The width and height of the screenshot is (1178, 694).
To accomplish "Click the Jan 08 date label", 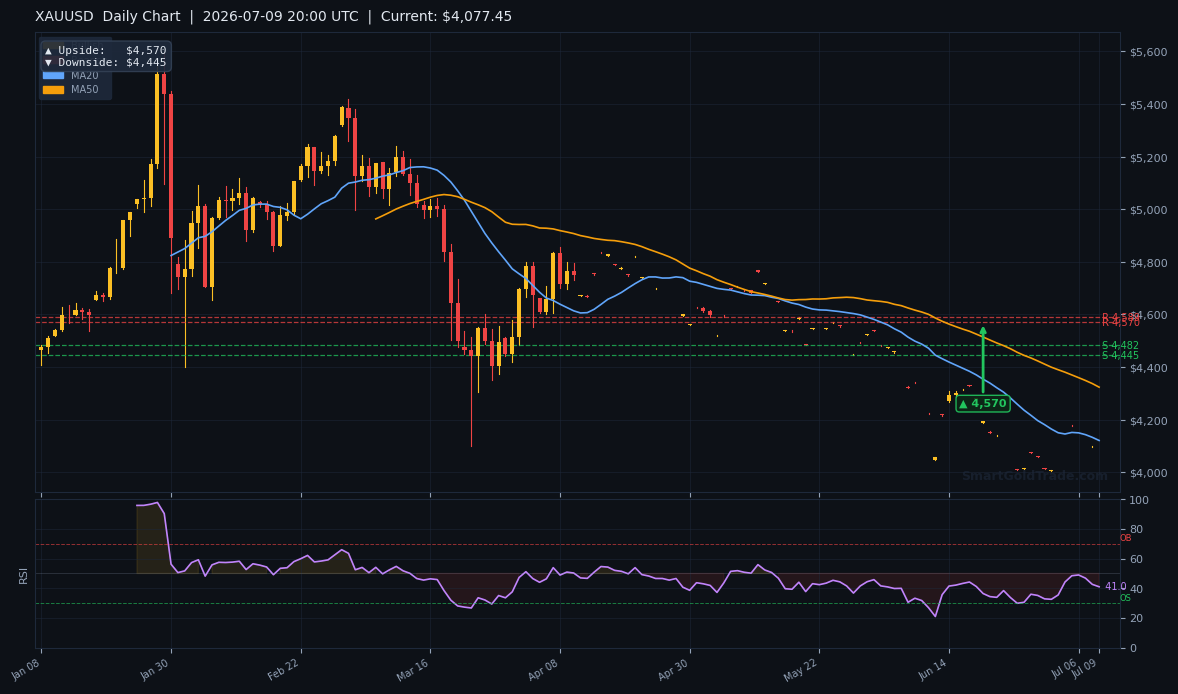I will [x=26, y=669].
